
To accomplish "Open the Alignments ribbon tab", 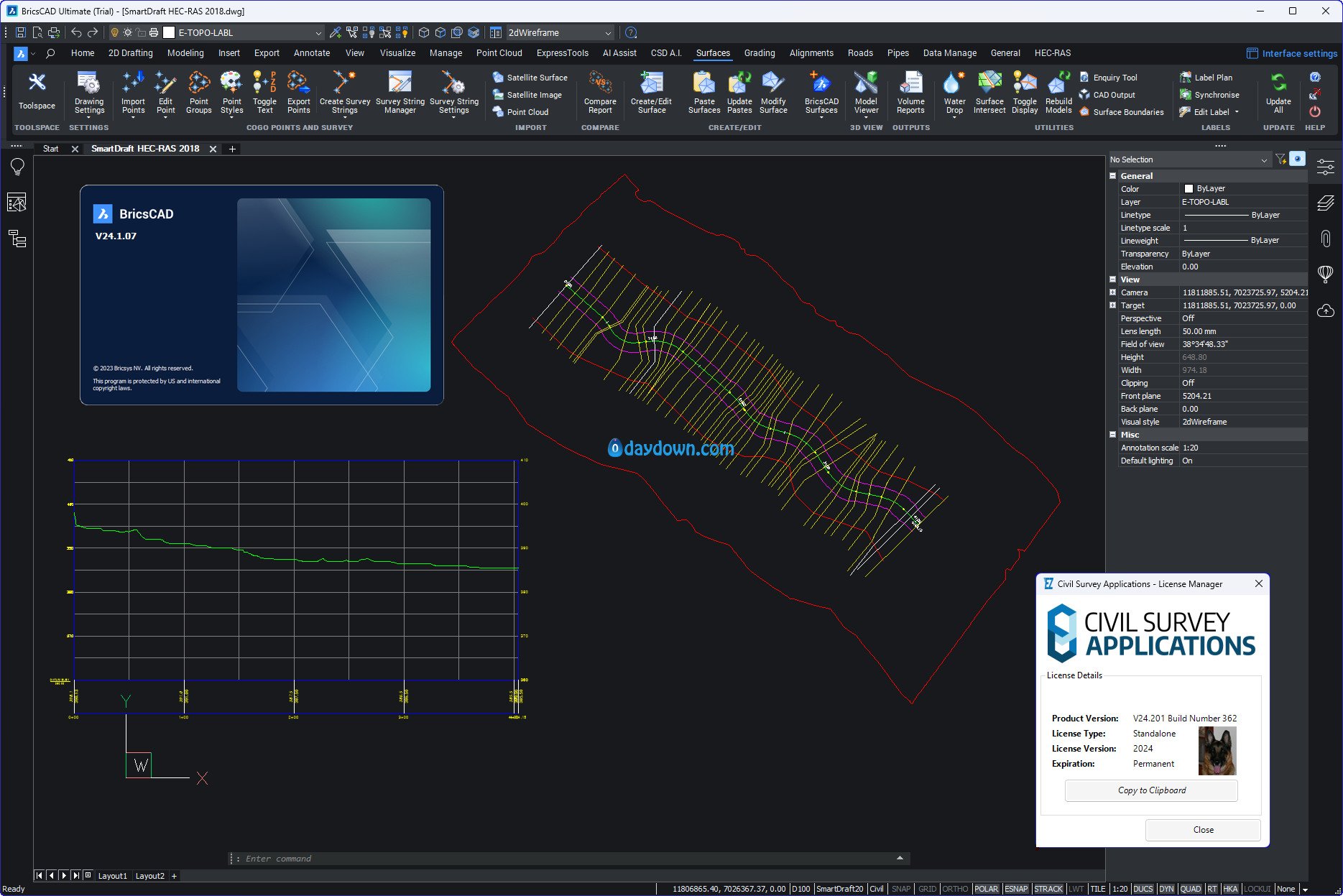I will coord(811,53).
